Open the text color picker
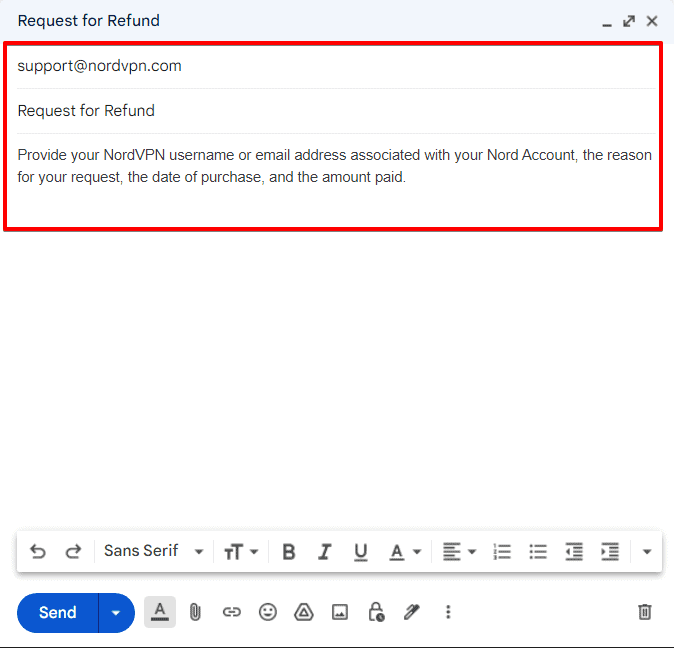 point(405,552)
